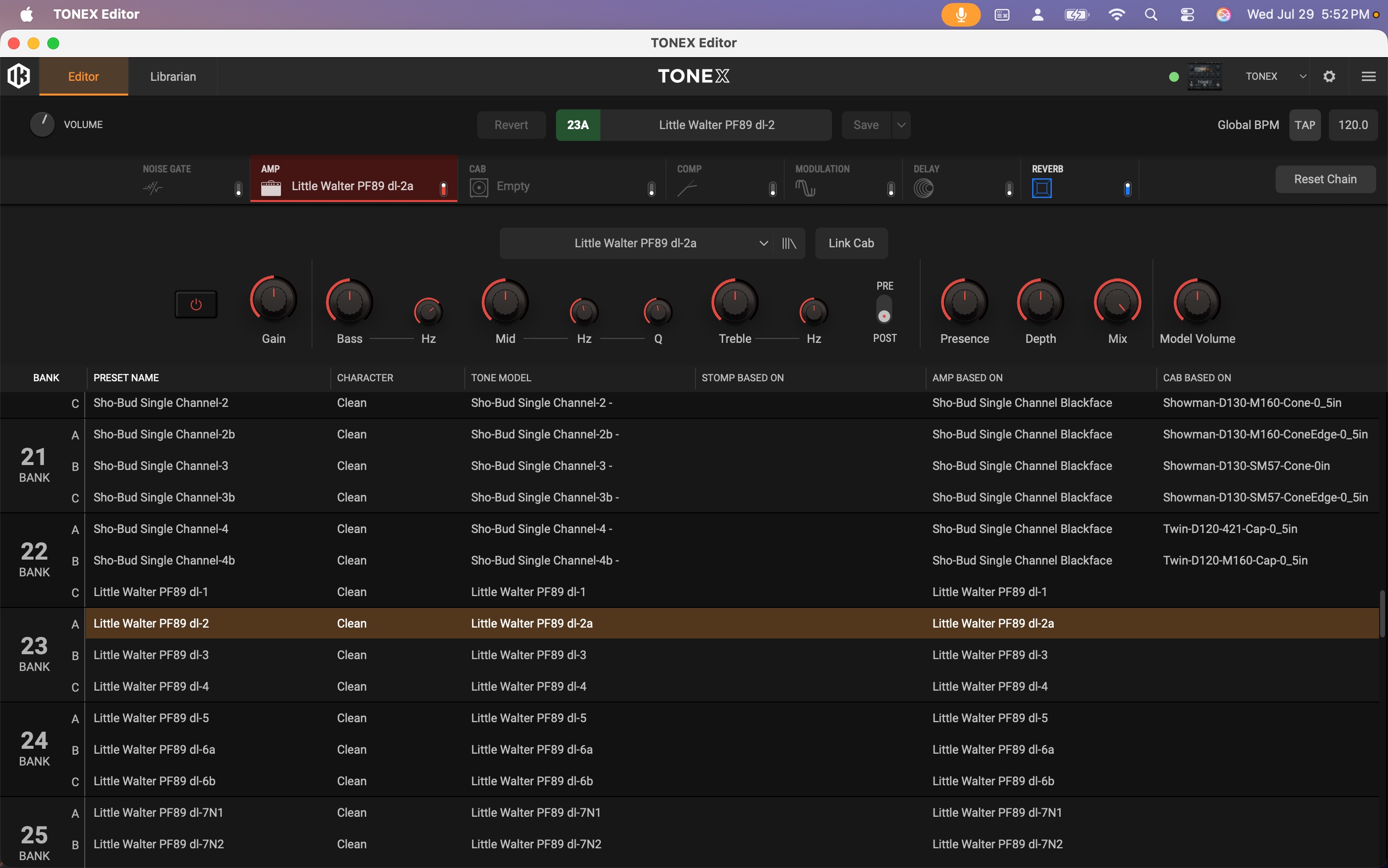Click the Save button
Image resolution: width=1388 pixels, height=868 pixels.
[x=866, y=125]
